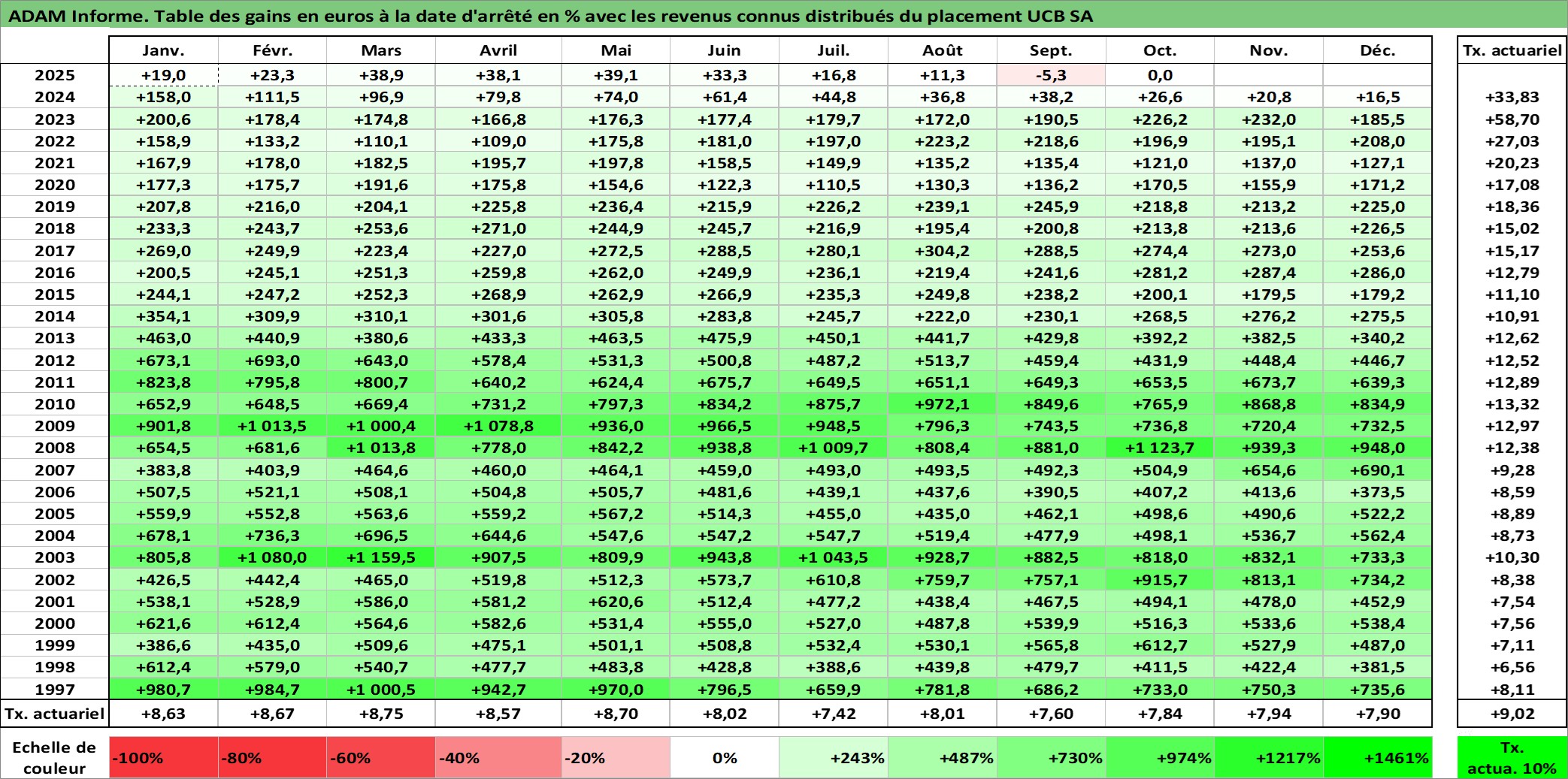Click the +730% green legend swatch
Screen dimensions: 1568x779
pyautogui.click(x=1052, y=757)
